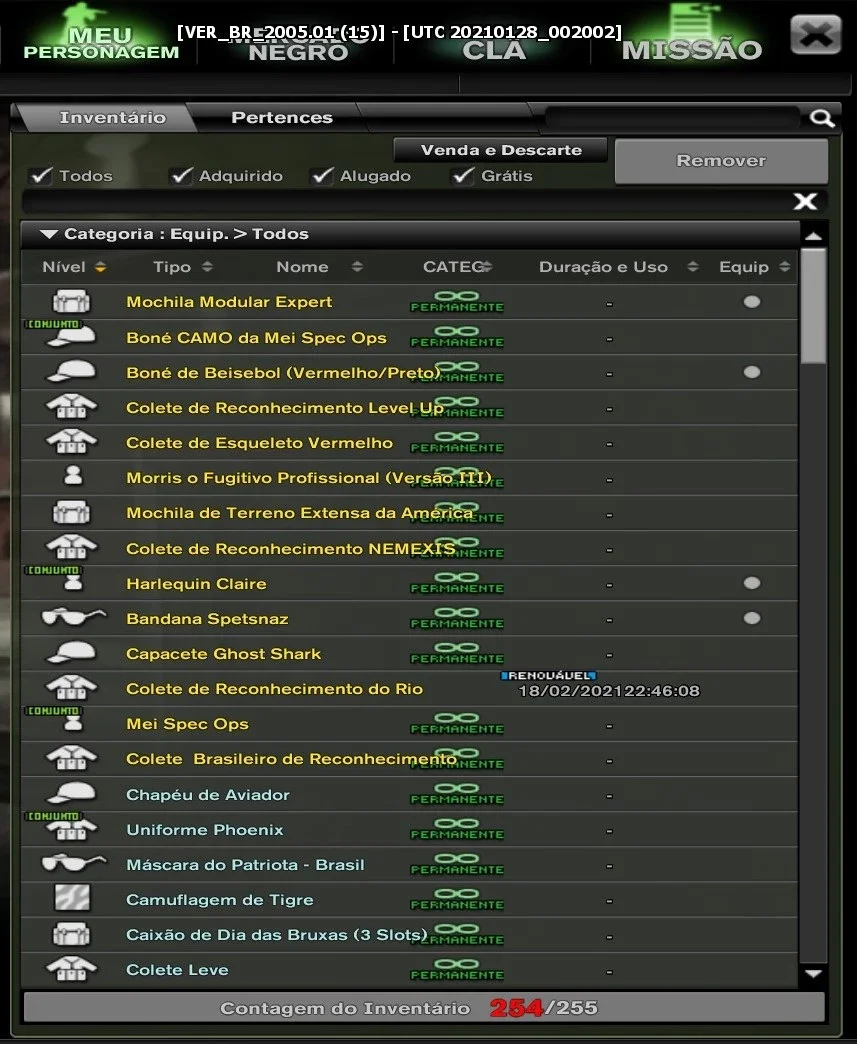Click the Venda e Descarte button
Viewport: 857px width, 1044px height.
tap(501, 150)
